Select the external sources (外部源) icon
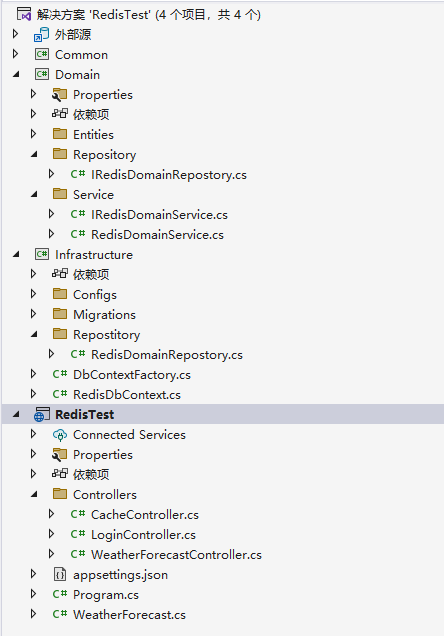This screenshot has height=636, width=444. click(41, 34)
